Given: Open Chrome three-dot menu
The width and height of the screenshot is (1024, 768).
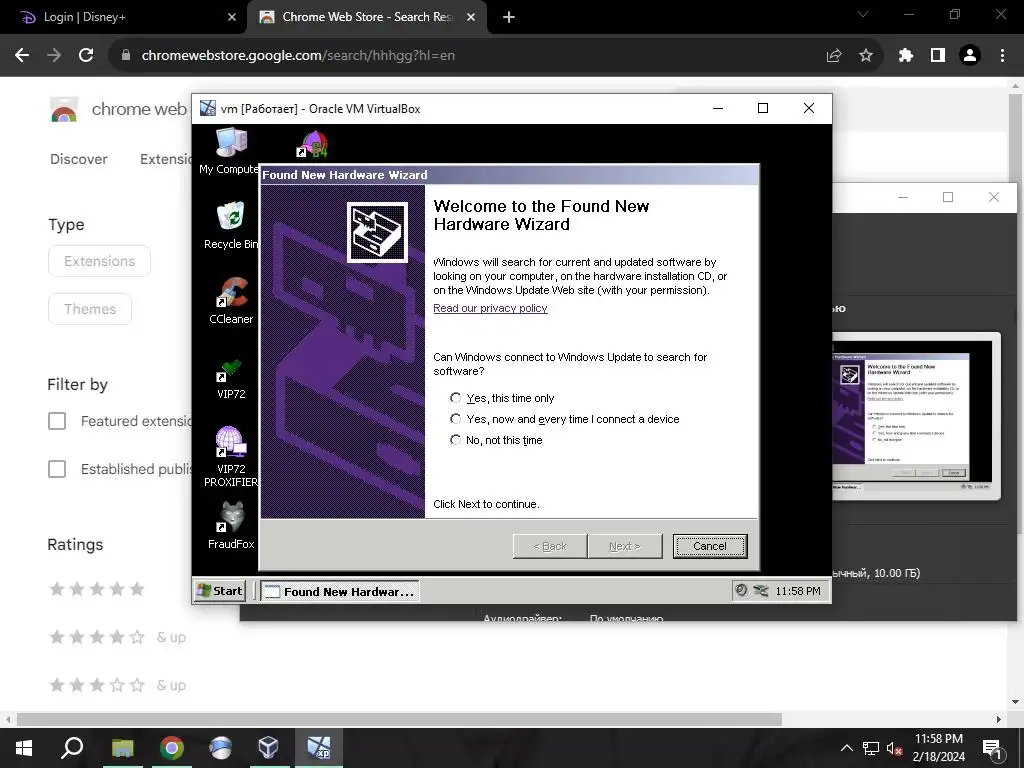Looking at the screenshot, I should [x=1002, y=56].
